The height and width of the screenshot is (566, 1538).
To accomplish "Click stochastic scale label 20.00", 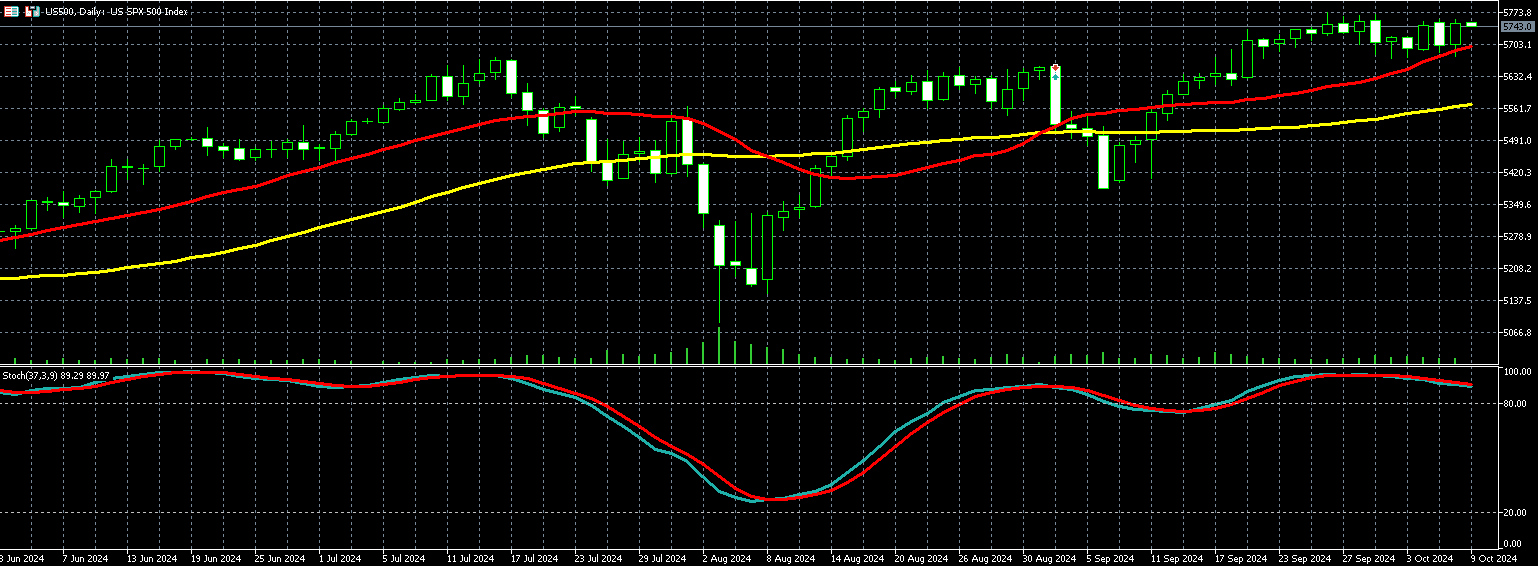I will click(1516, 513).
